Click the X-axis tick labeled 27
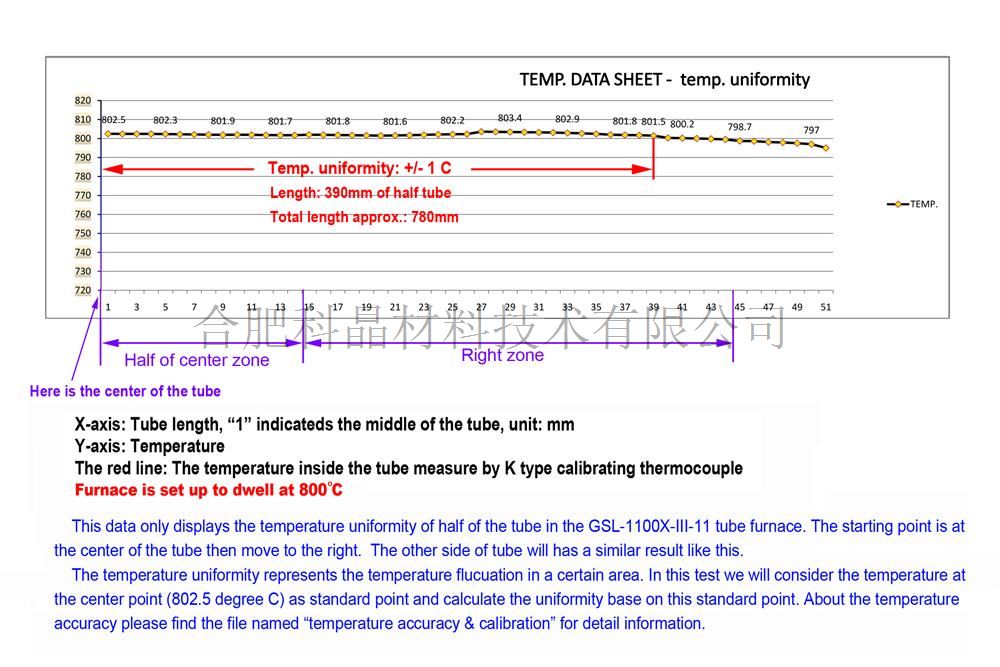 tap(481, 307)
